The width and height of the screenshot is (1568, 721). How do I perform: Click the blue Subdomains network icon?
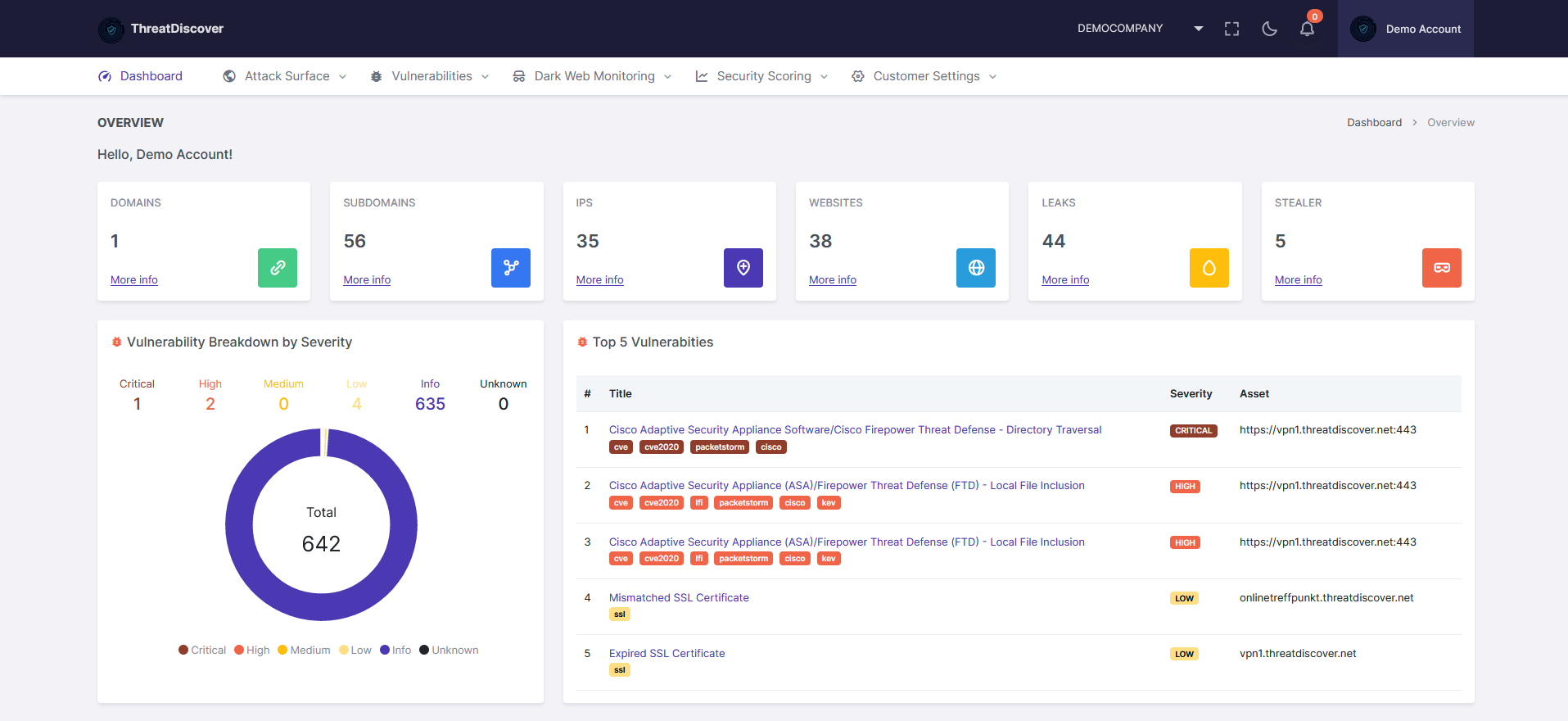click(511, 268)
